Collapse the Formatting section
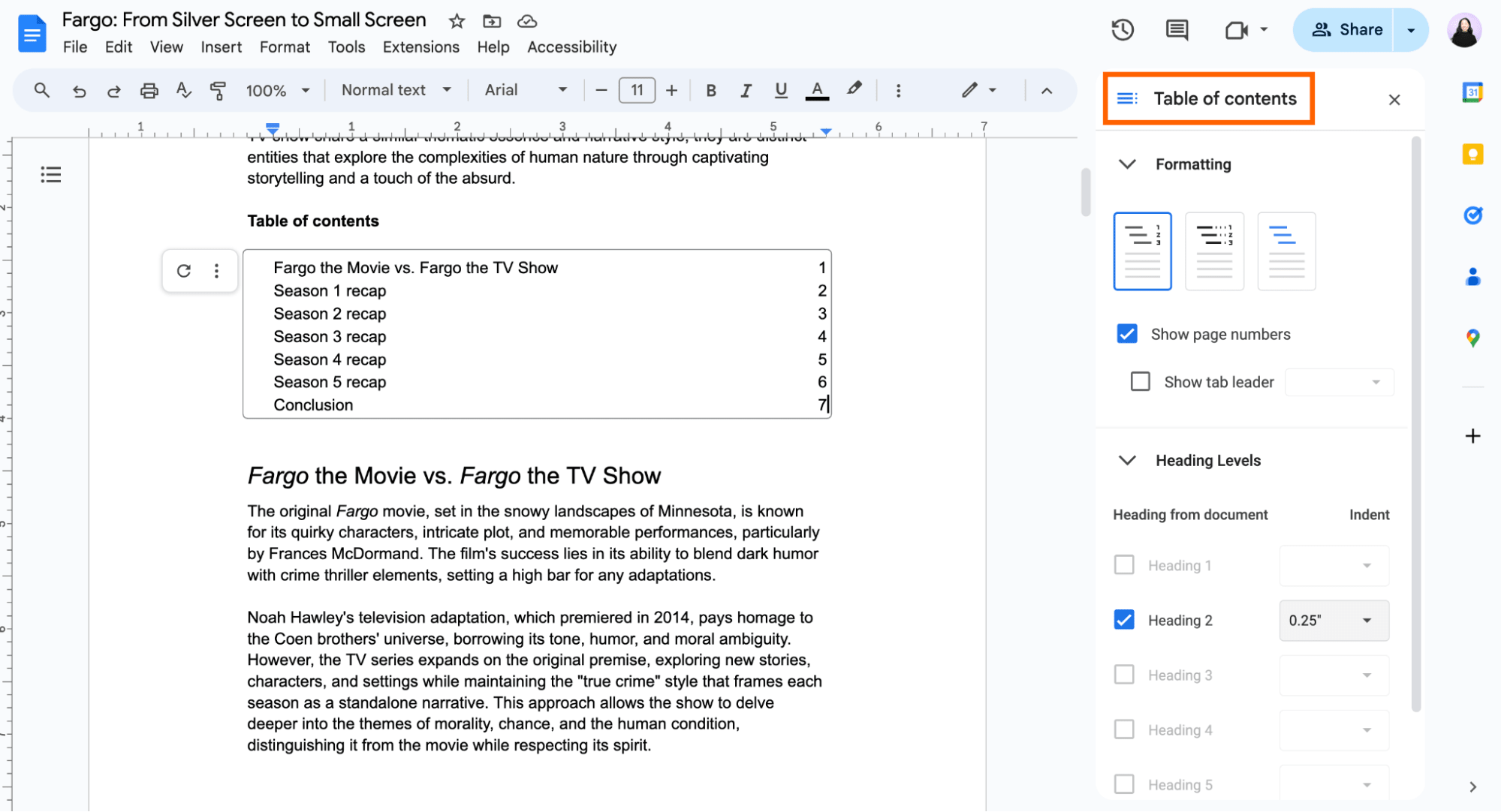The width and height of the screenshot is (1501, 812). [1127, 164]
